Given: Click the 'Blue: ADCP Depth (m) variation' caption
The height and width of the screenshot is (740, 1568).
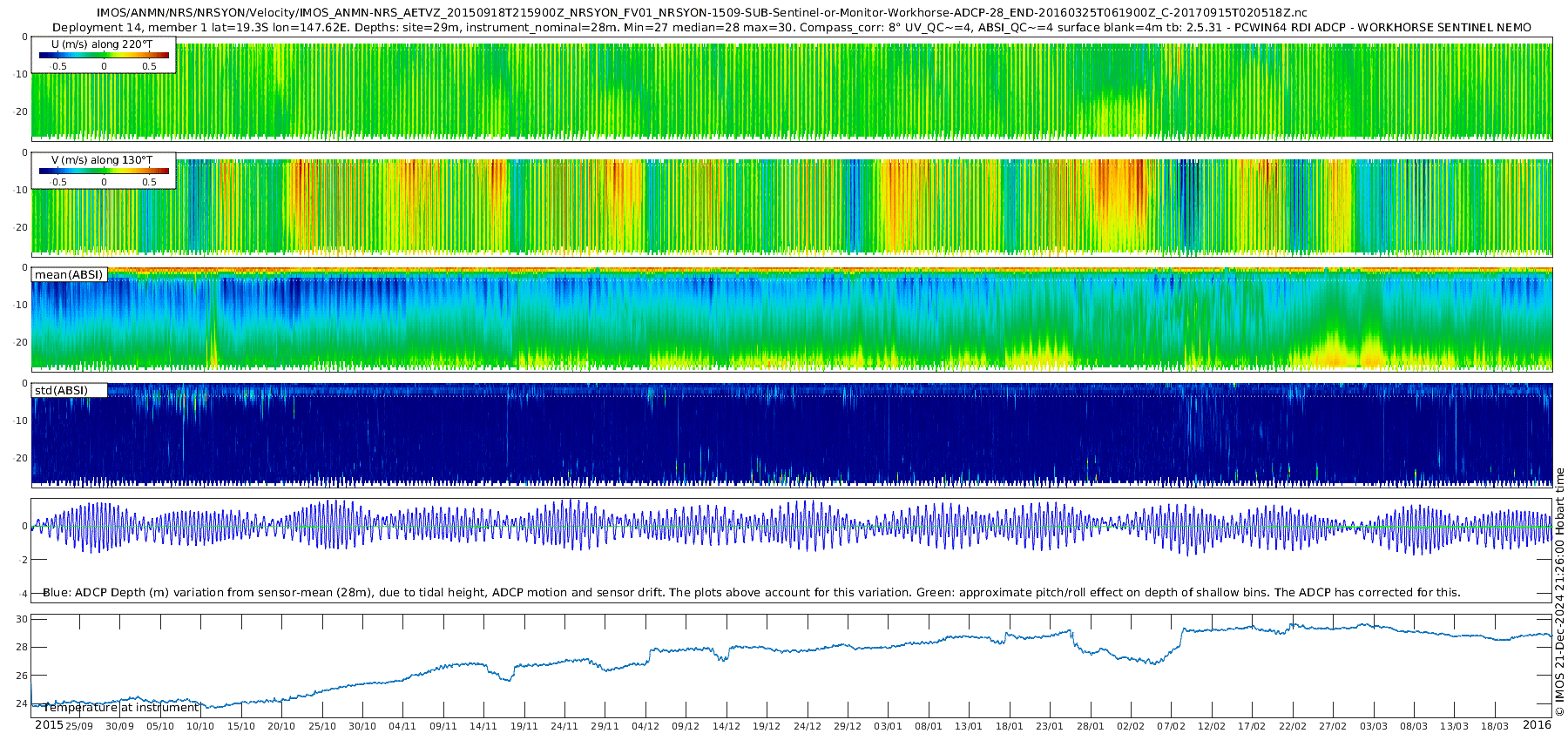Looking at the screenshot, I should click(752, 593).
